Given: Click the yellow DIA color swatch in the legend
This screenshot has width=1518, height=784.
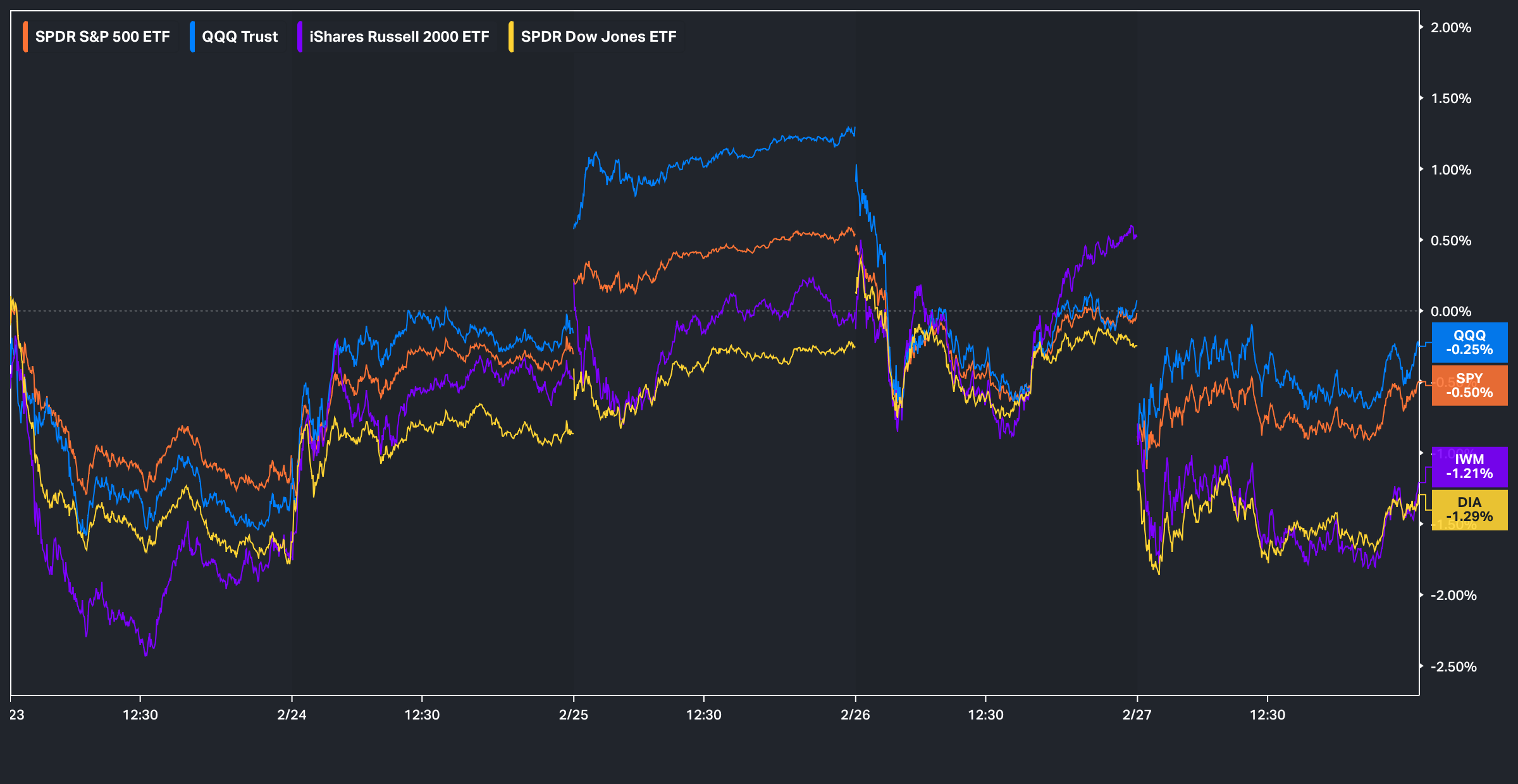Looking at the screenshot, I should tap(511, 37).
